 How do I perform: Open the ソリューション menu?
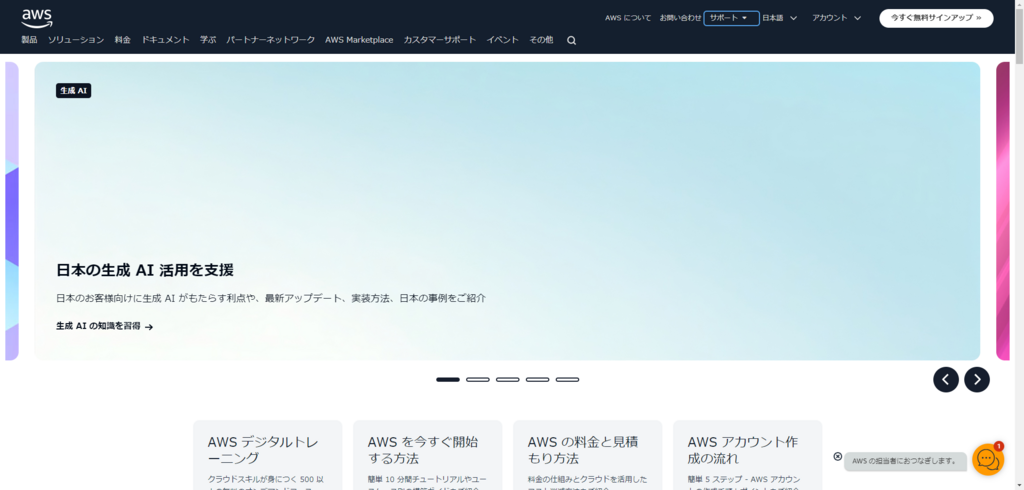[76, 40]
